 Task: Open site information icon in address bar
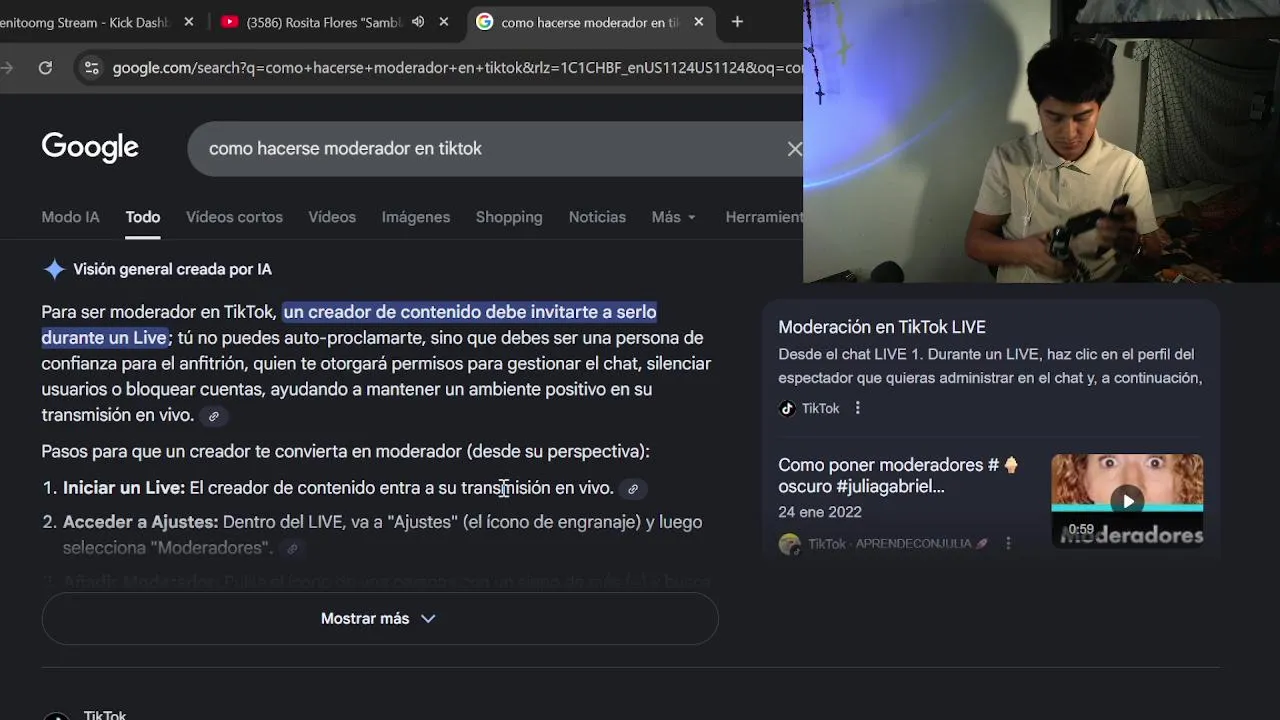[x=92, y=68]
